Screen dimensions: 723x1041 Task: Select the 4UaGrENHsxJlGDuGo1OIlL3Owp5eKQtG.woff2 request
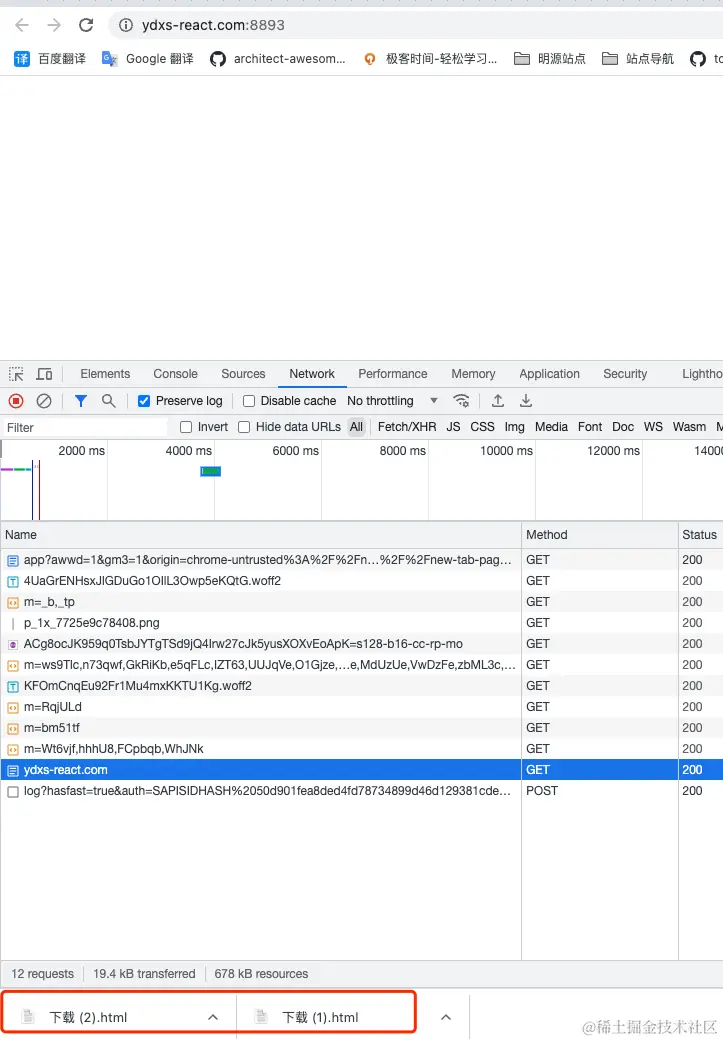click(x=361, y=581)
